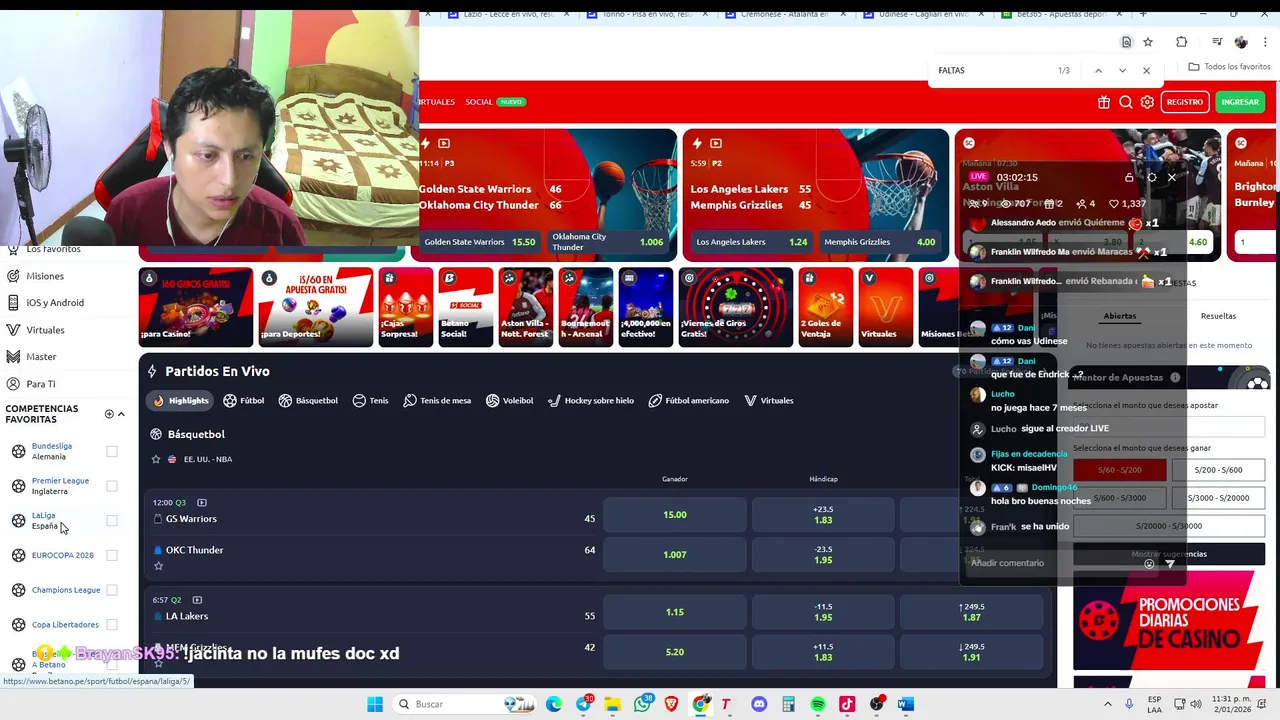1280x720 pixels.
Task: Open live stream icon for Lakers match
Action: coord(197,600)
